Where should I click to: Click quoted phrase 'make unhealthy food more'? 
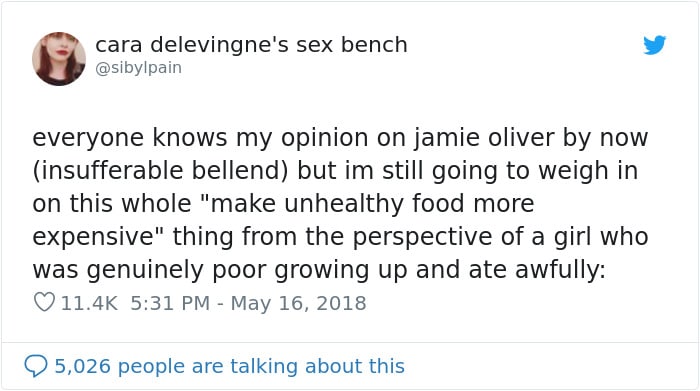click(371, 204)
